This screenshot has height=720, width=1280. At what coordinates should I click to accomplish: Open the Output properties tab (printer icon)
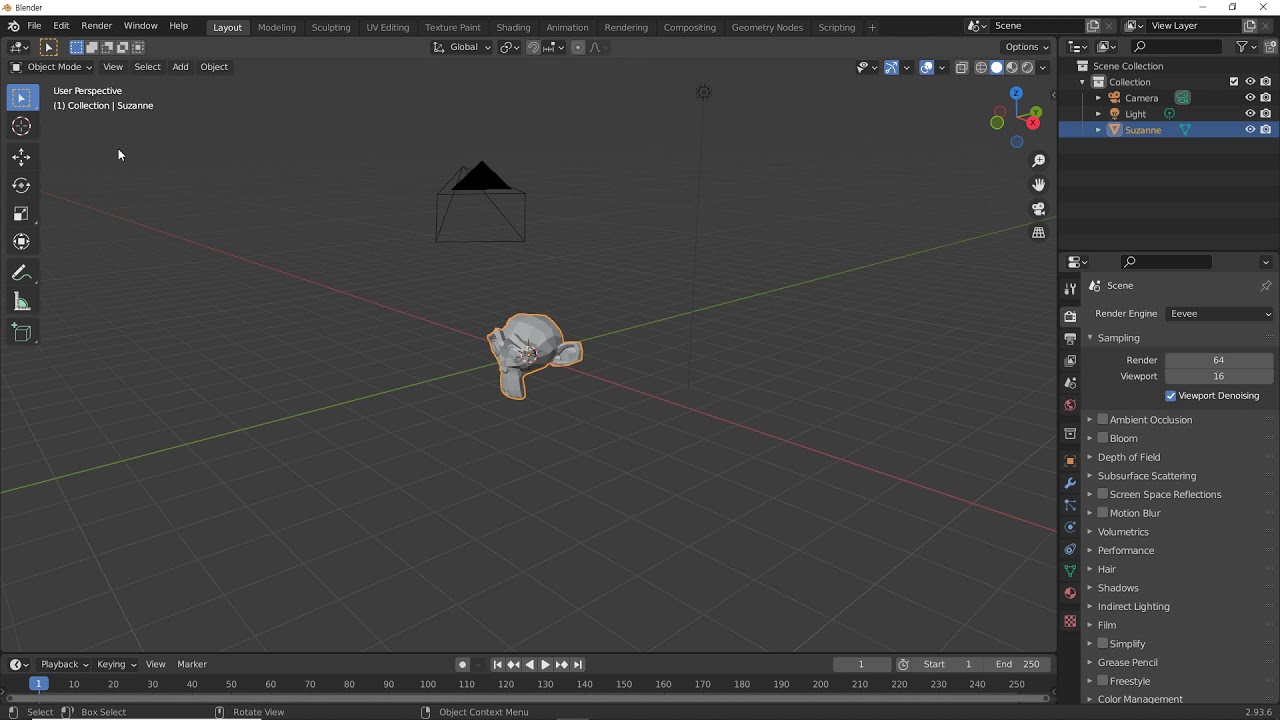coord(1070,338)
